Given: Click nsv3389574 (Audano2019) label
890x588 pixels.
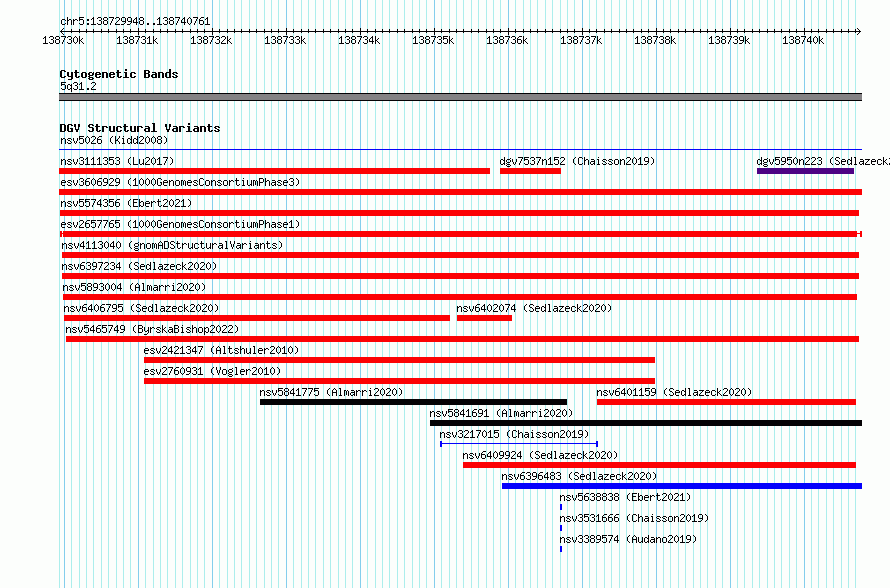Looking at the screenshot, I should point(628,539).
